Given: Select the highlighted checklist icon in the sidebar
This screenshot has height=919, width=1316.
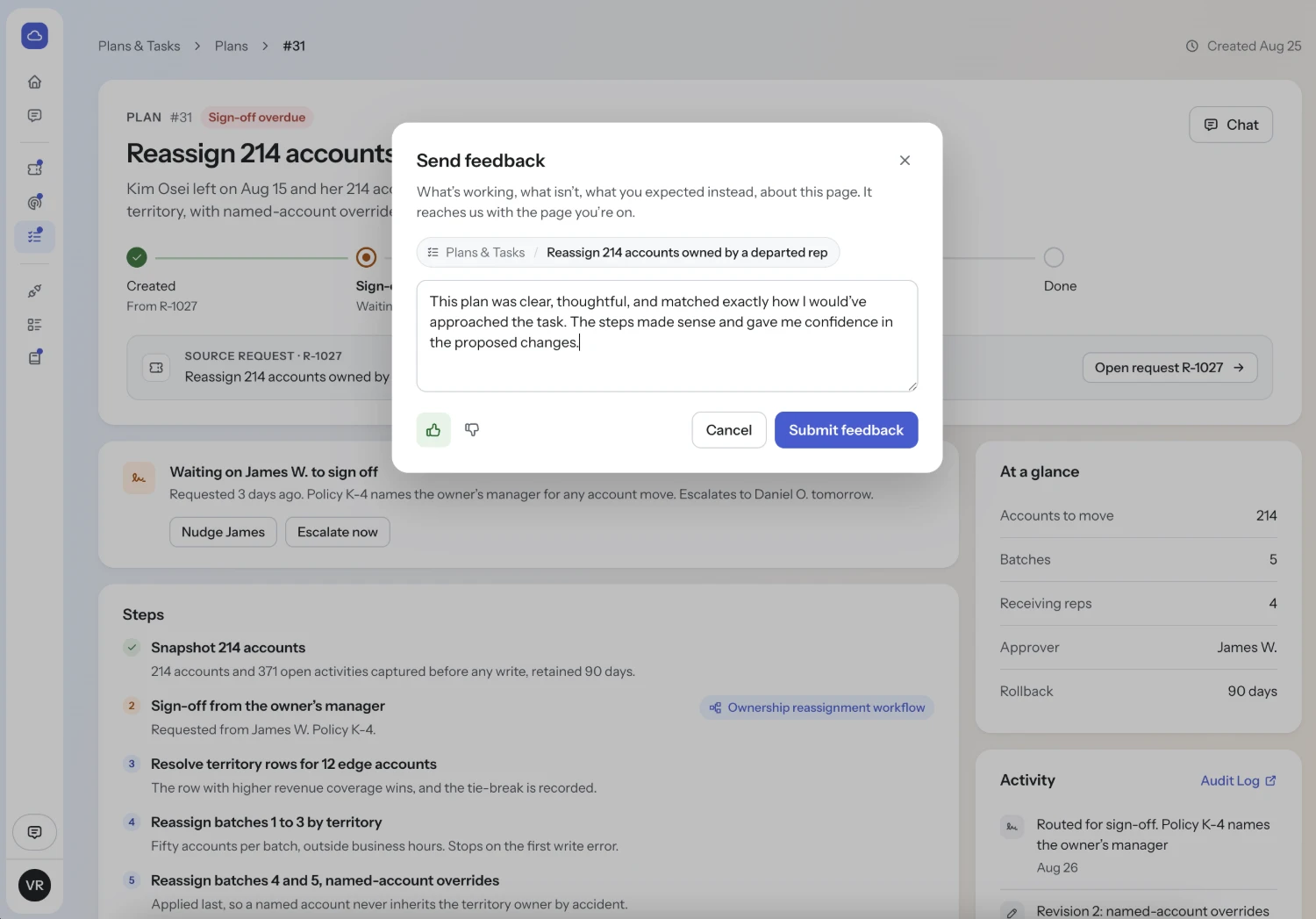Looking at the screenshot, I should point(35,236).
